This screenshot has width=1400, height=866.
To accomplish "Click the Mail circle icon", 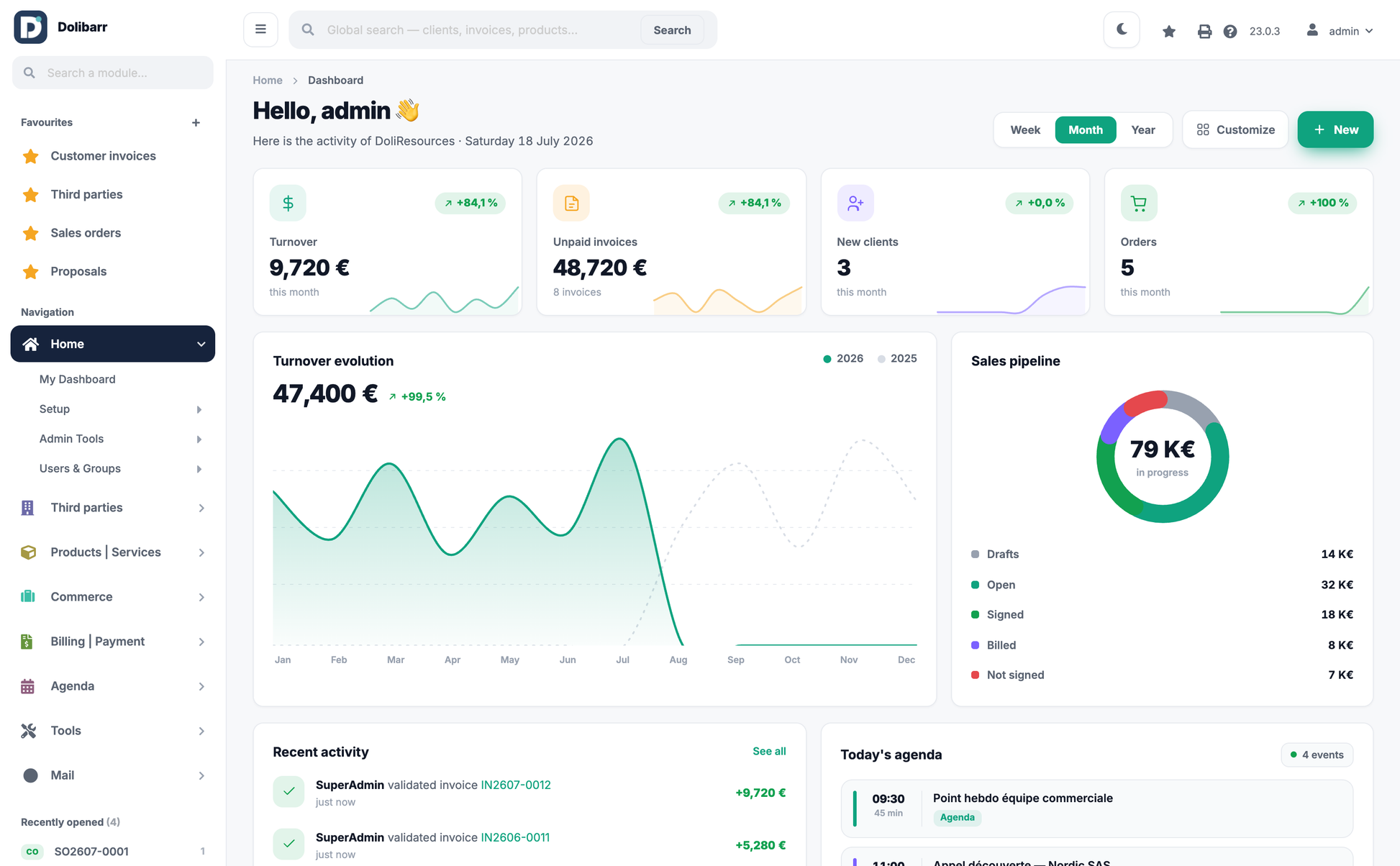I will click(30, 775).
